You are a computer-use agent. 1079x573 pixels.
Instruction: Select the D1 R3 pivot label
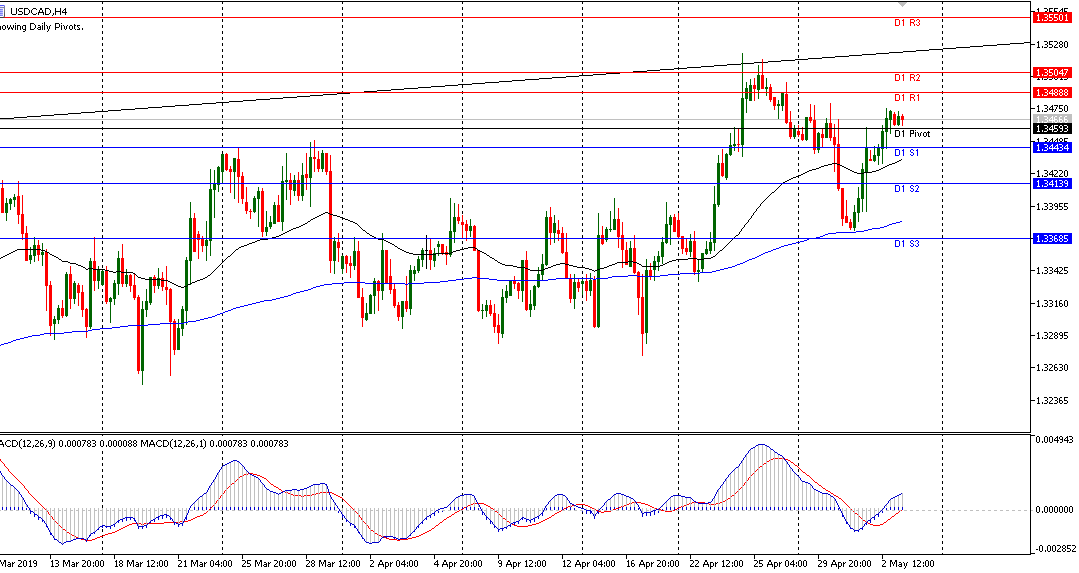(907, 22)
